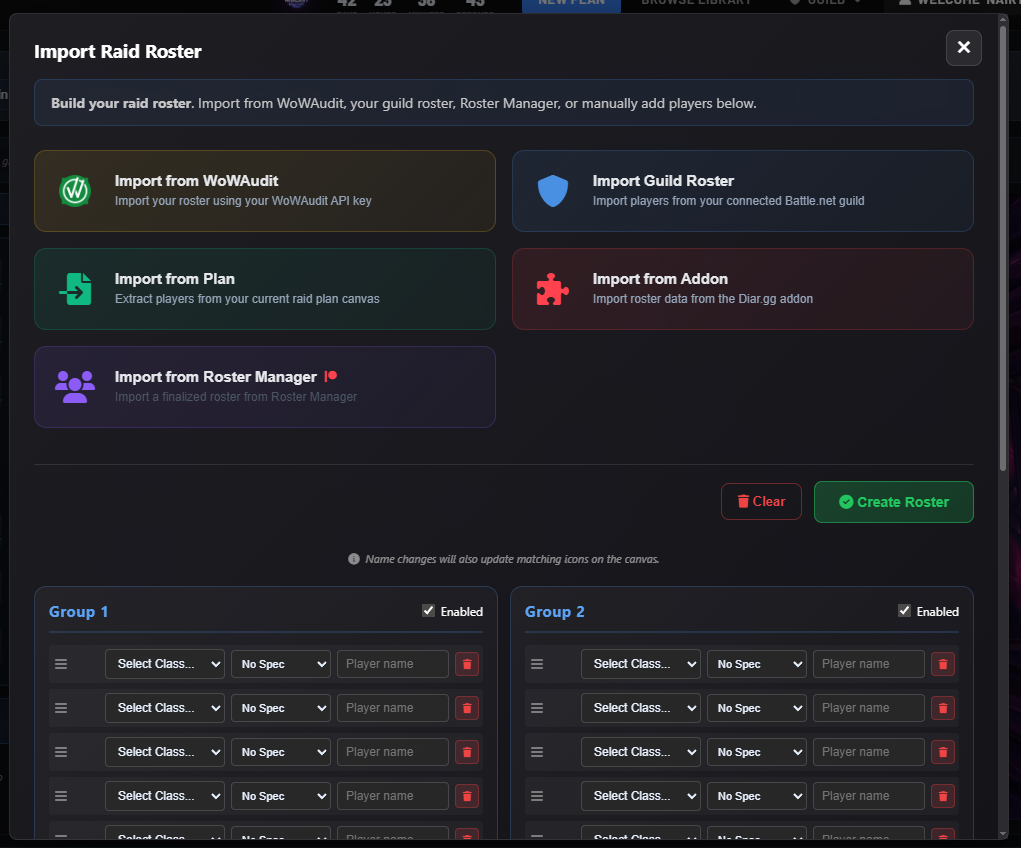Delete Group 2 third row with trash icon
The height and width of the screenshot is (848, 1021).
[x=943, y=752]
